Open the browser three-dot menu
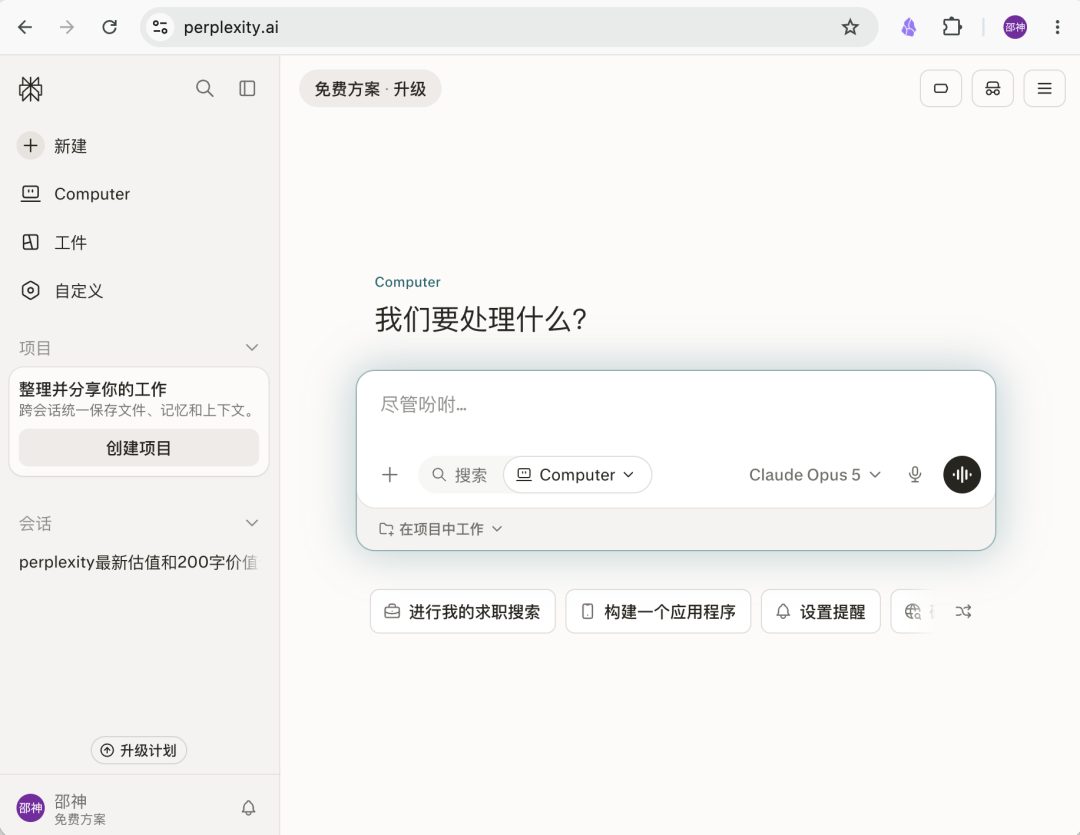 [x=1057, y=27]
